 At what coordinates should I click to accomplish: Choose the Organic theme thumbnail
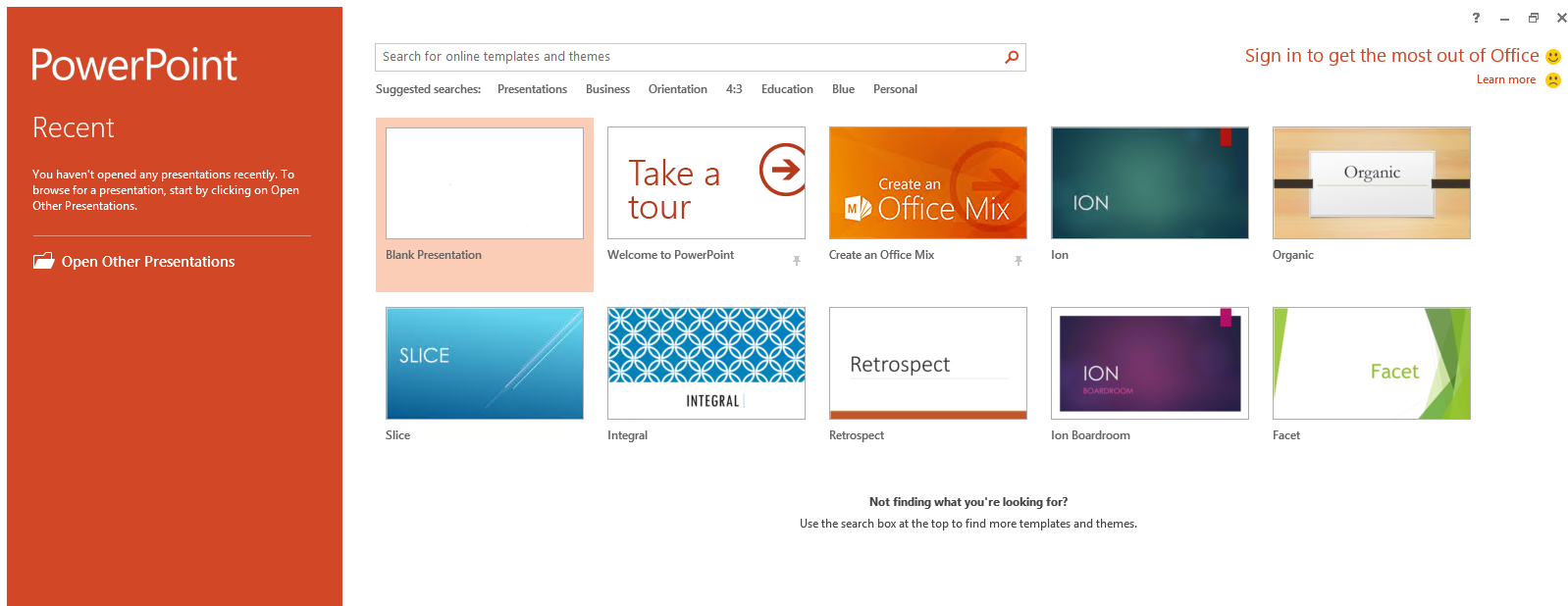(x=1372, y=183)
